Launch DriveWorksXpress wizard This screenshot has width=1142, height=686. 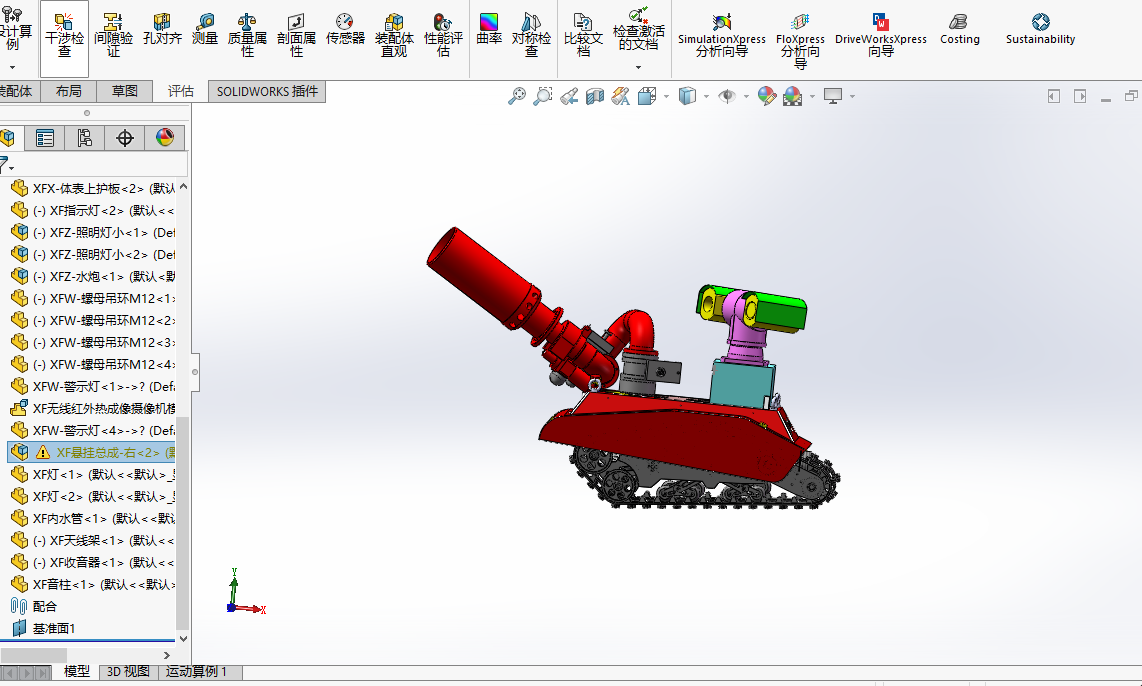click(x=881, y=36)
